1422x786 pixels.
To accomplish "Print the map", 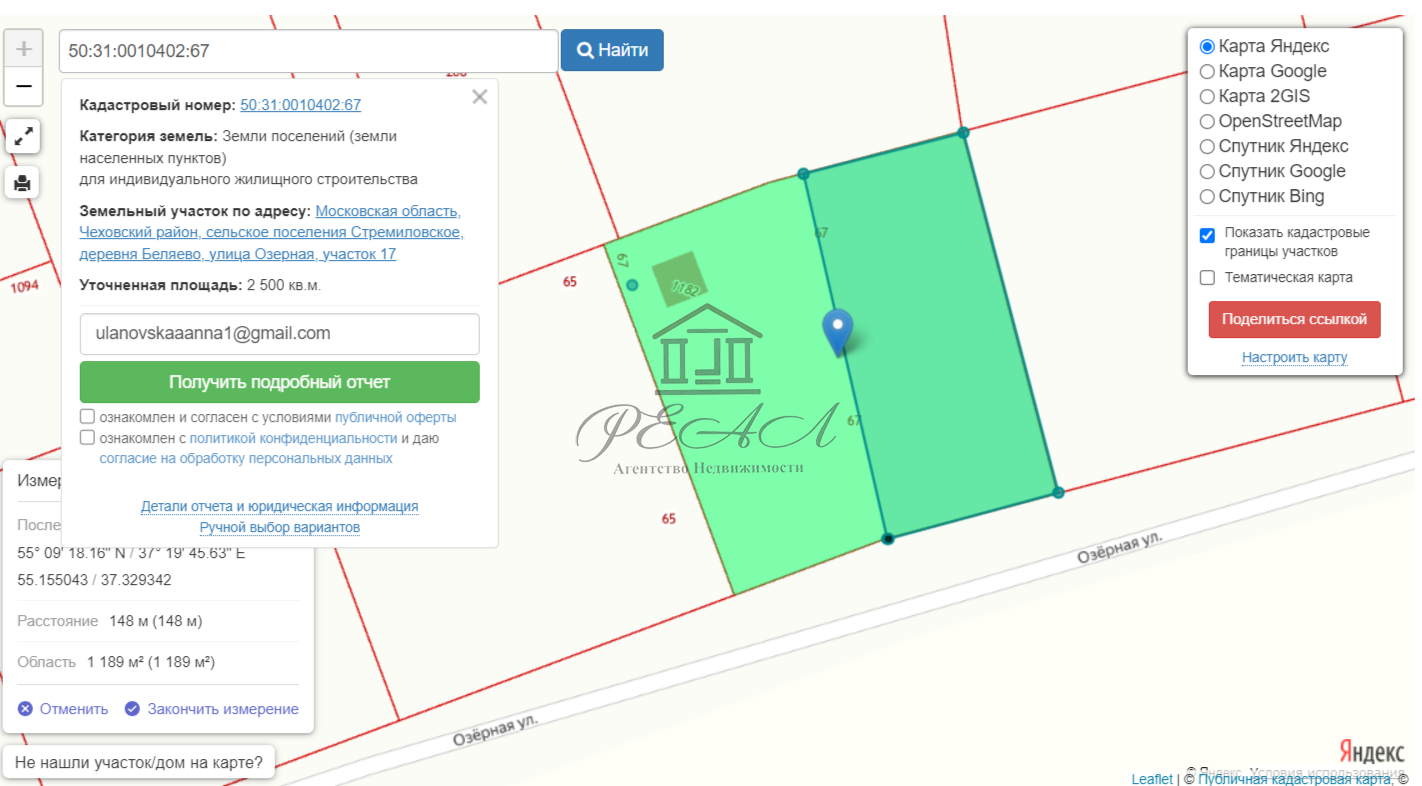I will tap(23, 183).
